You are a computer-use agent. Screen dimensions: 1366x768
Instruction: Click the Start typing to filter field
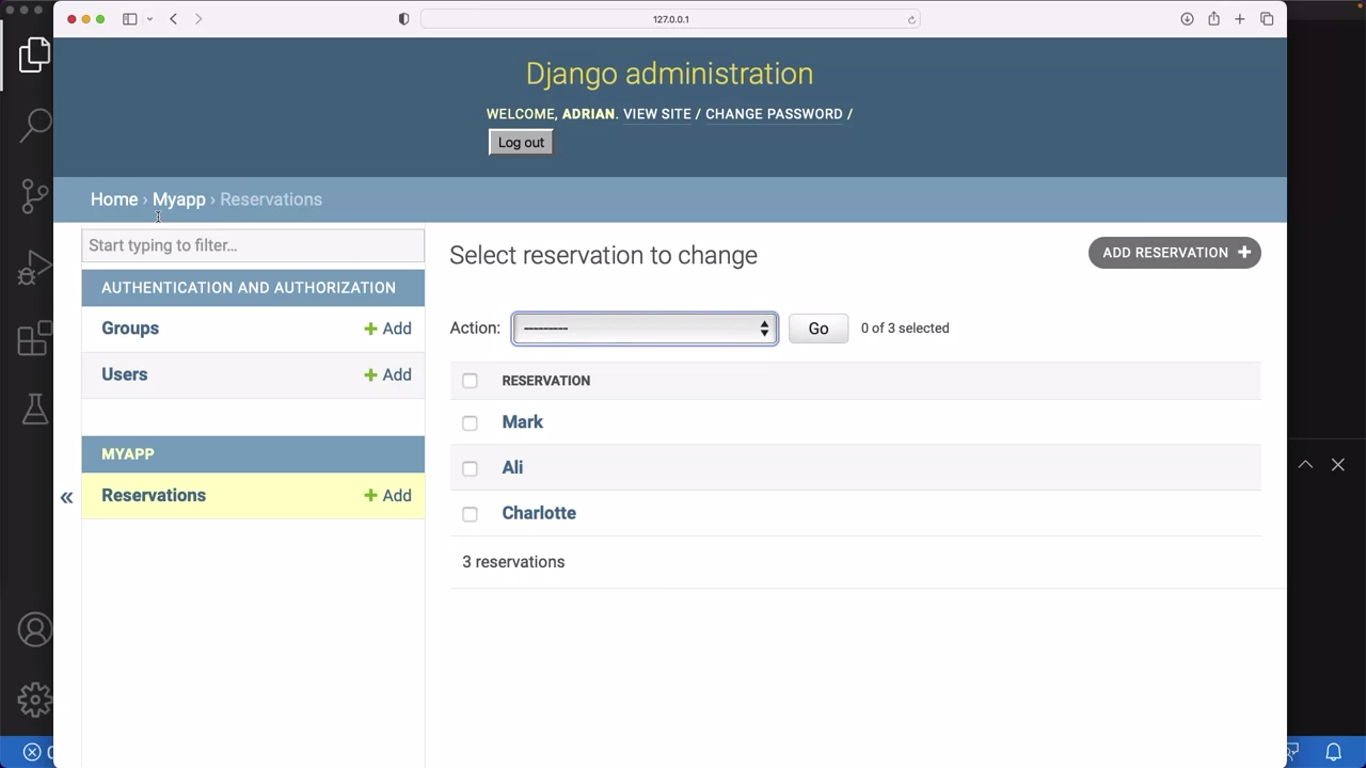(x=253, y=245)
